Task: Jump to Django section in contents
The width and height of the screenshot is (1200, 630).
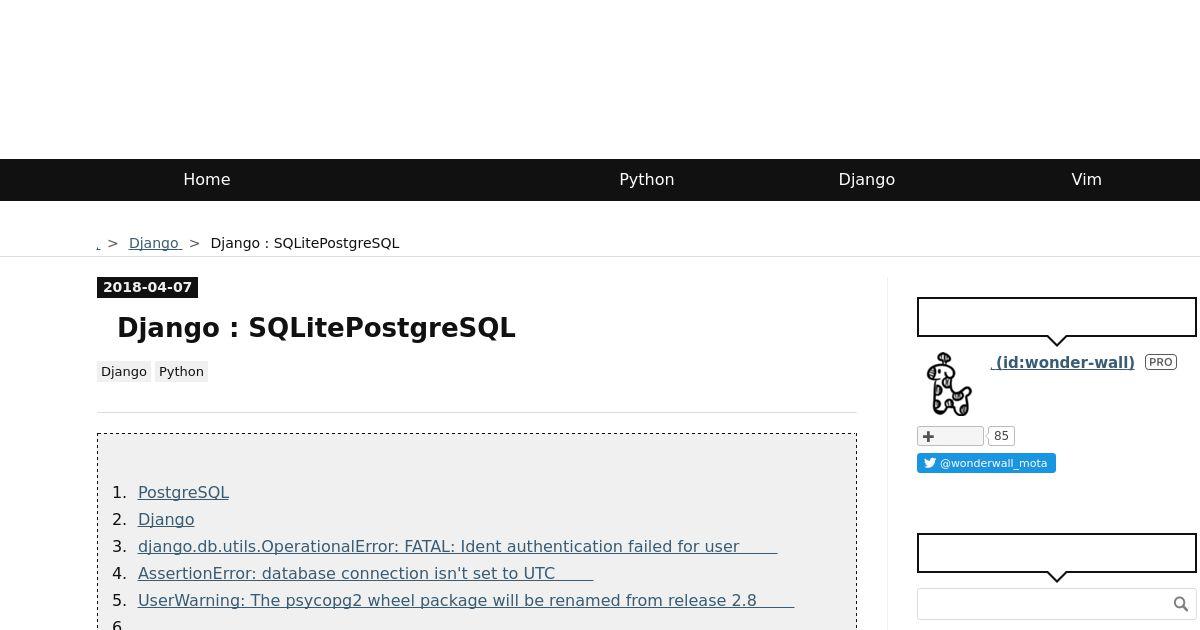Action: click(166, 519)
